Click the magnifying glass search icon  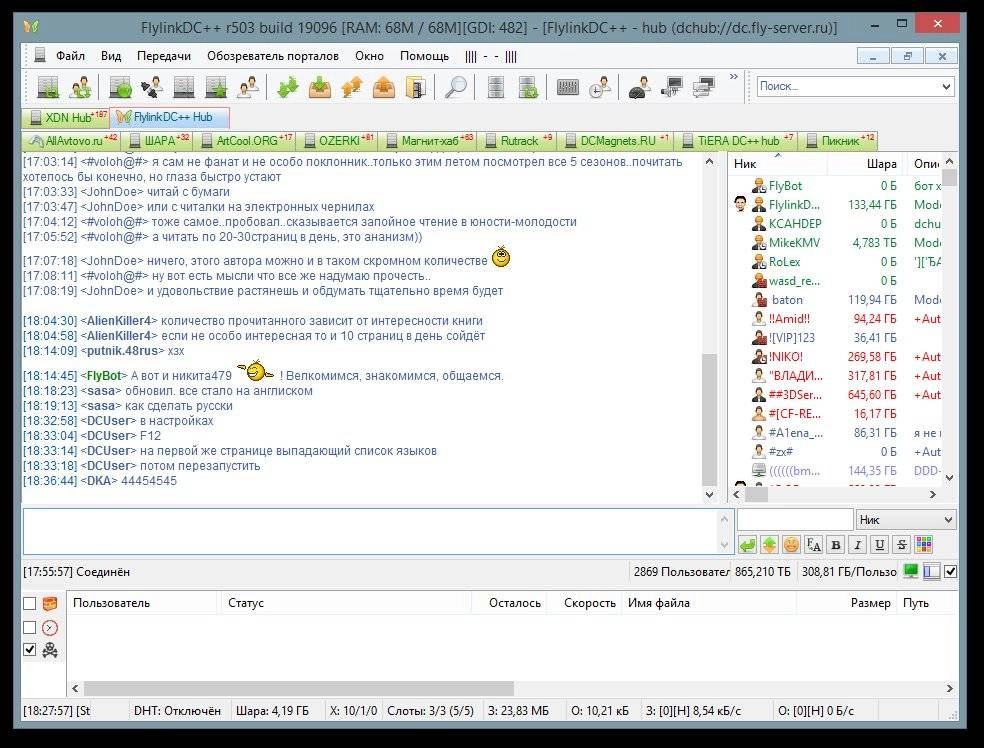[x=456, y=87]
